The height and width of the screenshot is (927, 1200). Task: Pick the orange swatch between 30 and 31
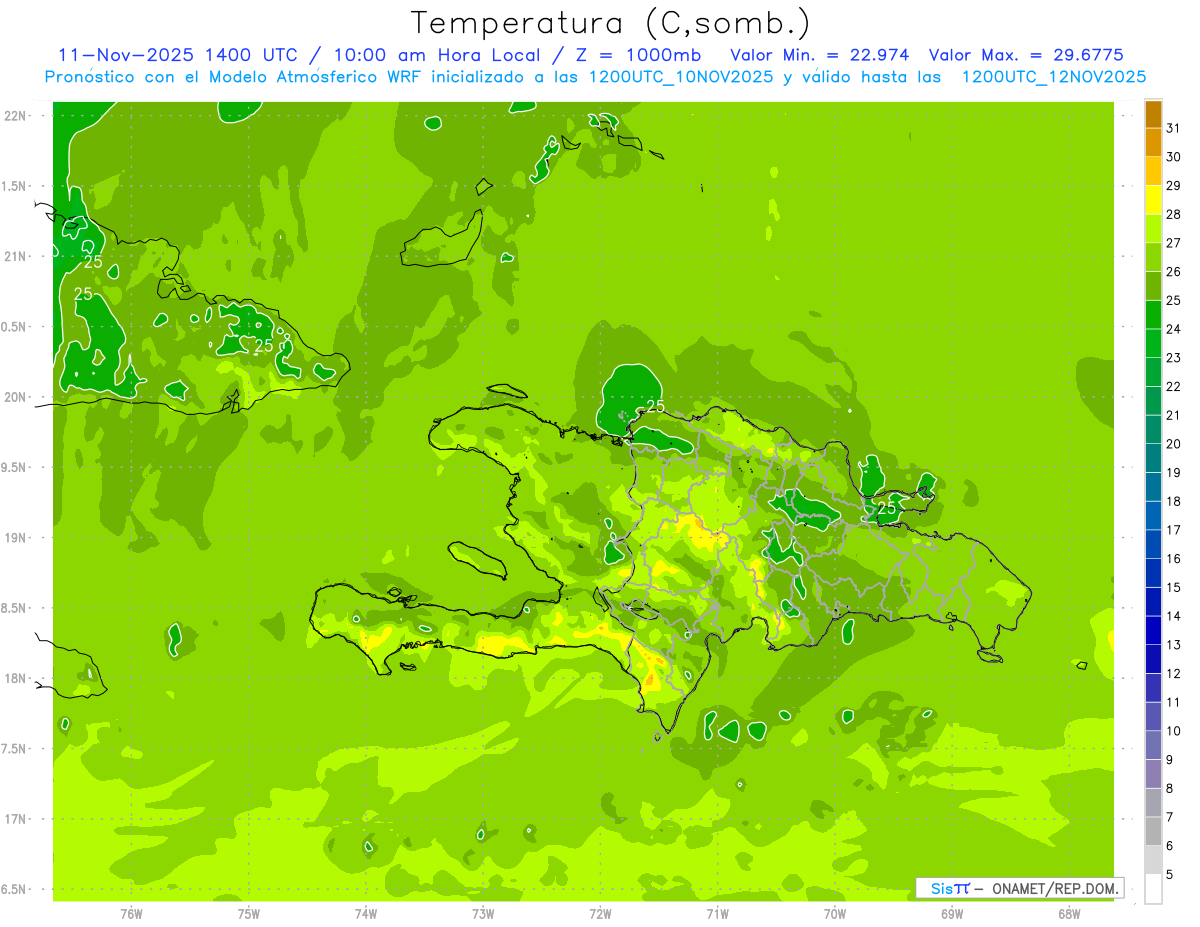point(1153,143)
